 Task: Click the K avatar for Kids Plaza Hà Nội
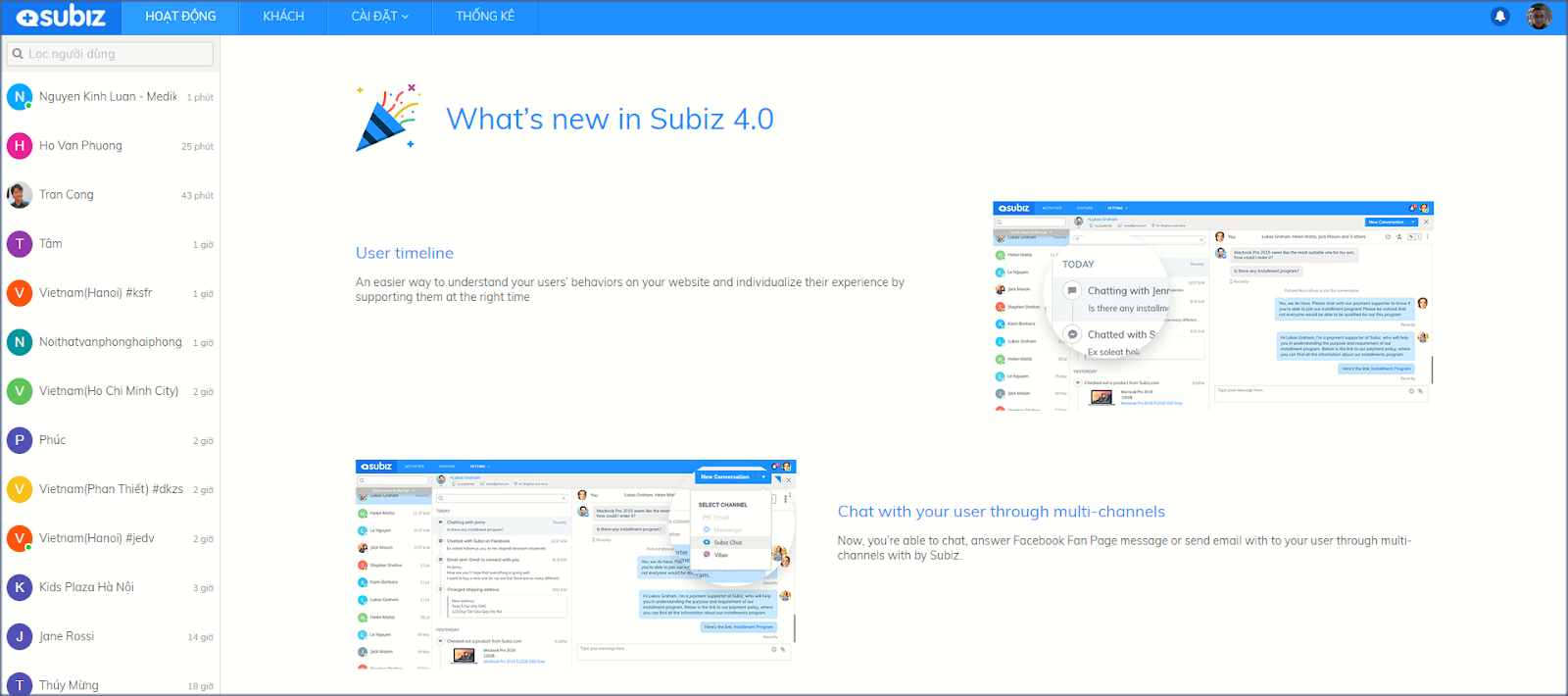tap(20, 587)
